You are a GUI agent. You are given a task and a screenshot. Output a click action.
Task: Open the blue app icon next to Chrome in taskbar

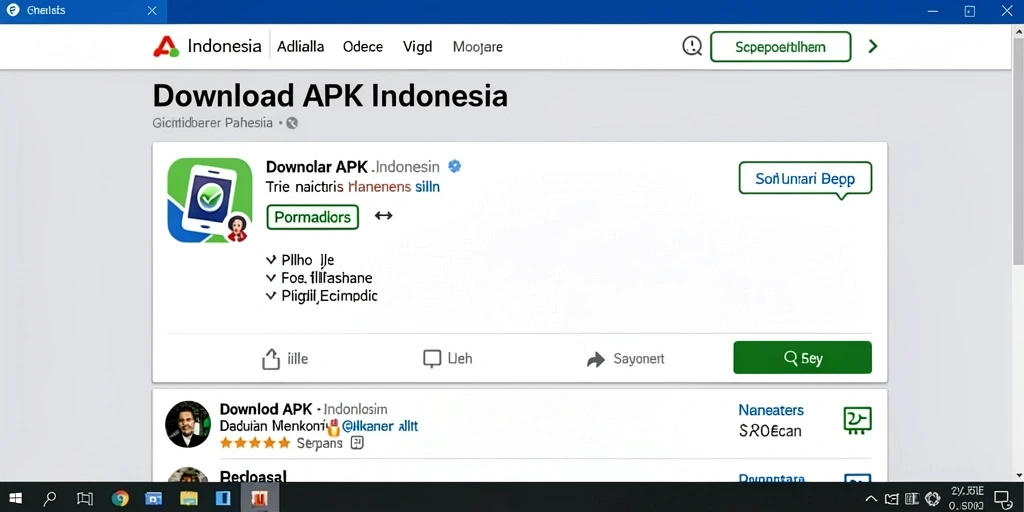pyautogui.click(x=153, y=498)
